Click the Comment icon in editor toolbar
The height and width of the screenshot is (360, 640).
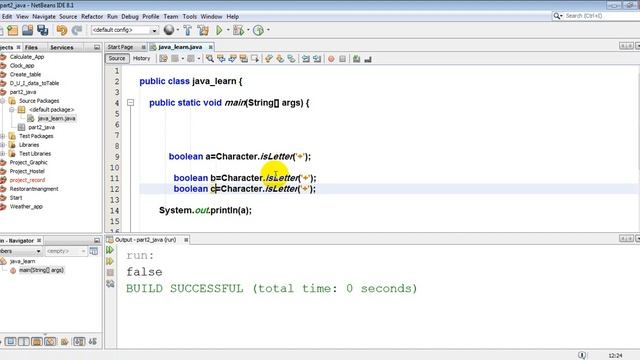point(356,59)
